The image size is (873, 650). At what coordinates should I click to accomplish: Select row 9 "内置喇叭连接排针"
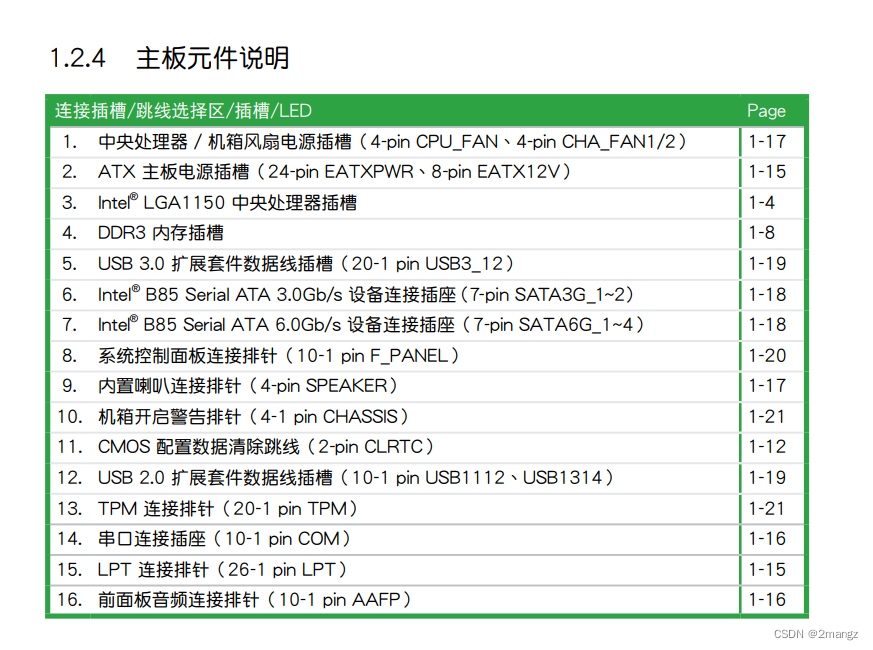coord(170,385)
